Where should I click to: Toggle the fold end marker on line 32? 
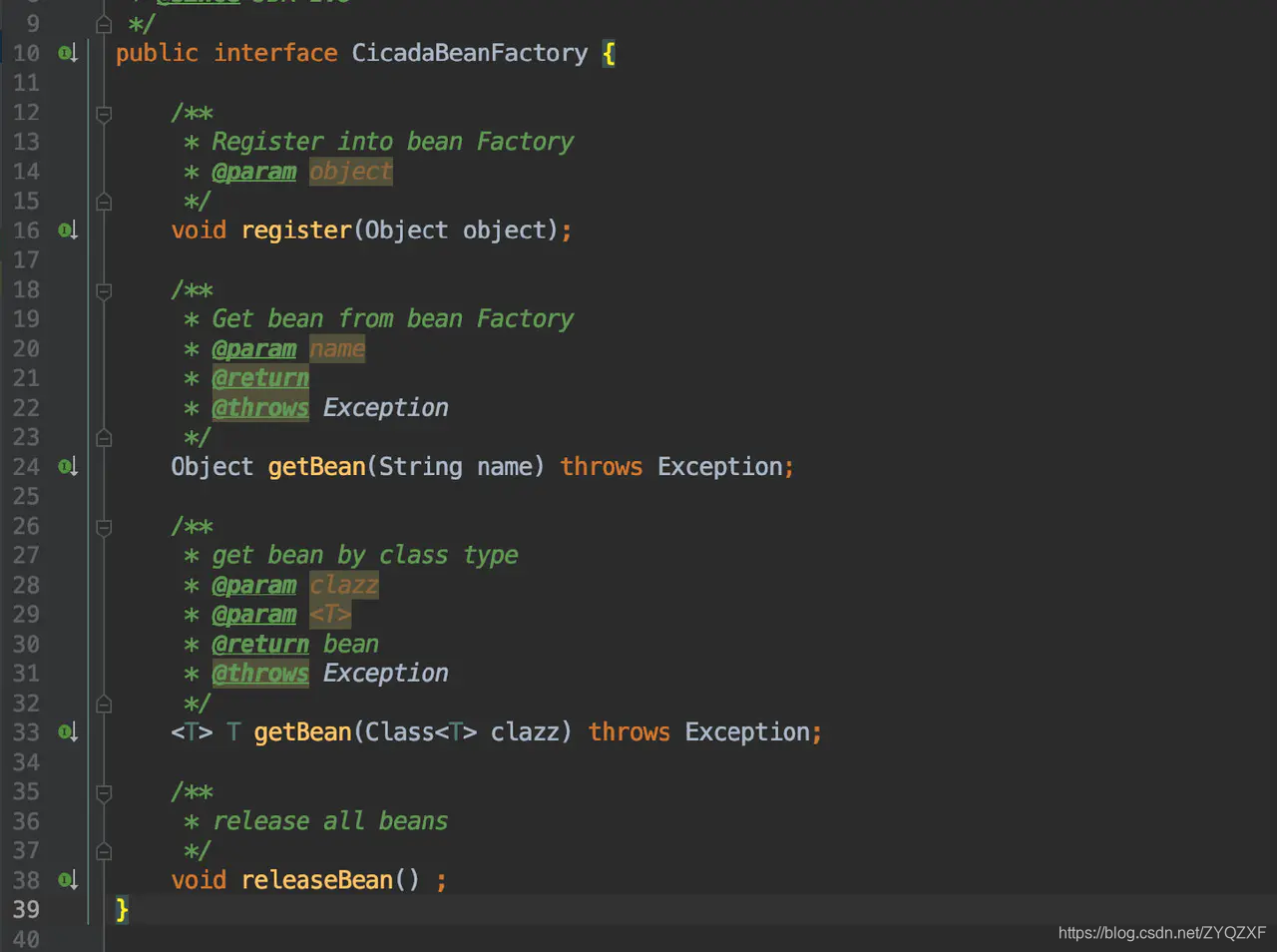pyautogui.click(x=104, y=704)
